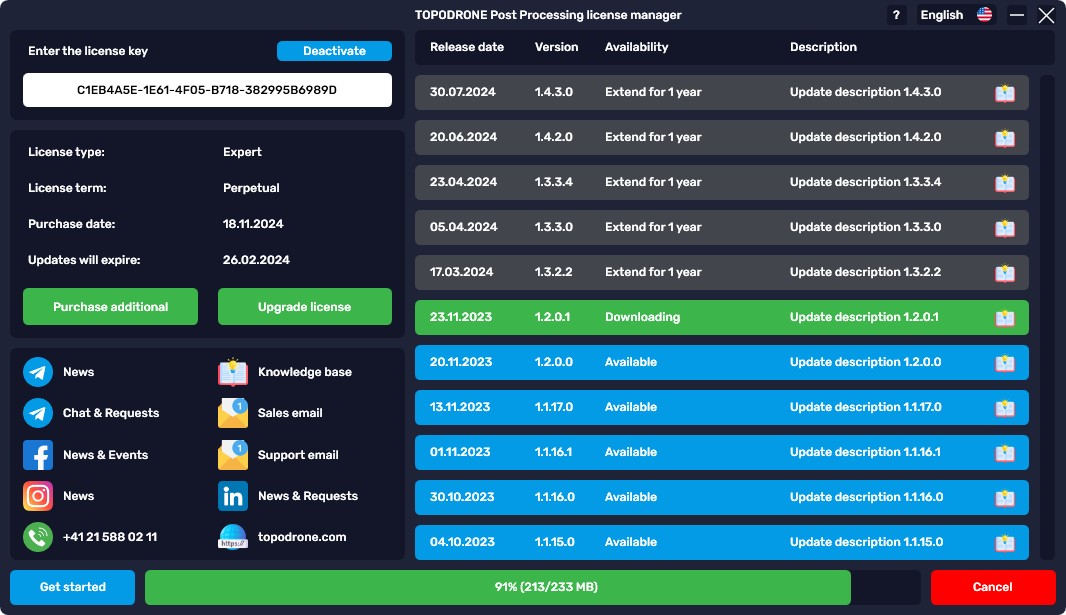Click the phone icon for +41 21 588 02 11
This screenshot has width=1066, height=615.
[x=38, y=537]
